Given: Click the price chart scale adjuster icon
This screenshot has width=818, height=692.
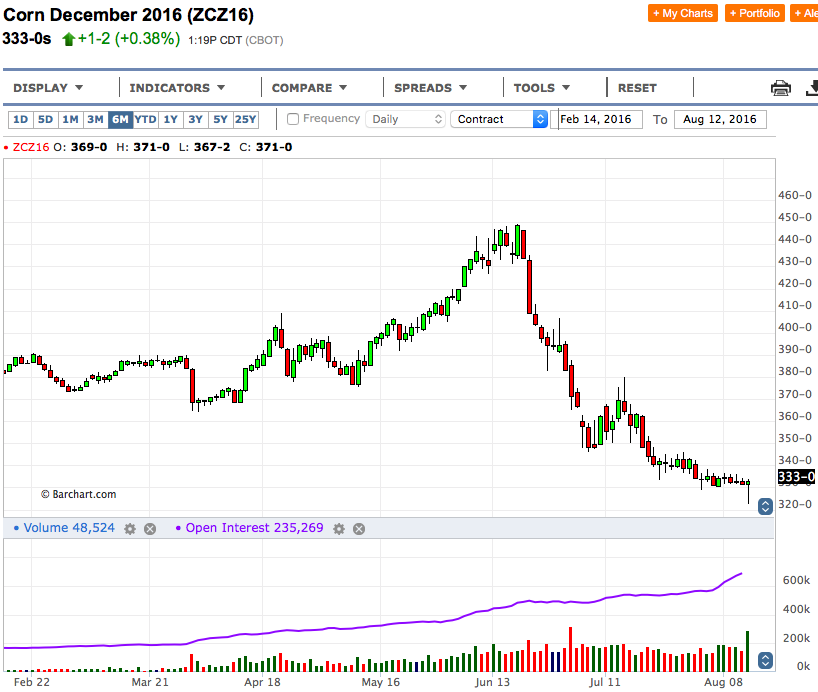Looking at the screenshot, I should [x=765, y=506].
